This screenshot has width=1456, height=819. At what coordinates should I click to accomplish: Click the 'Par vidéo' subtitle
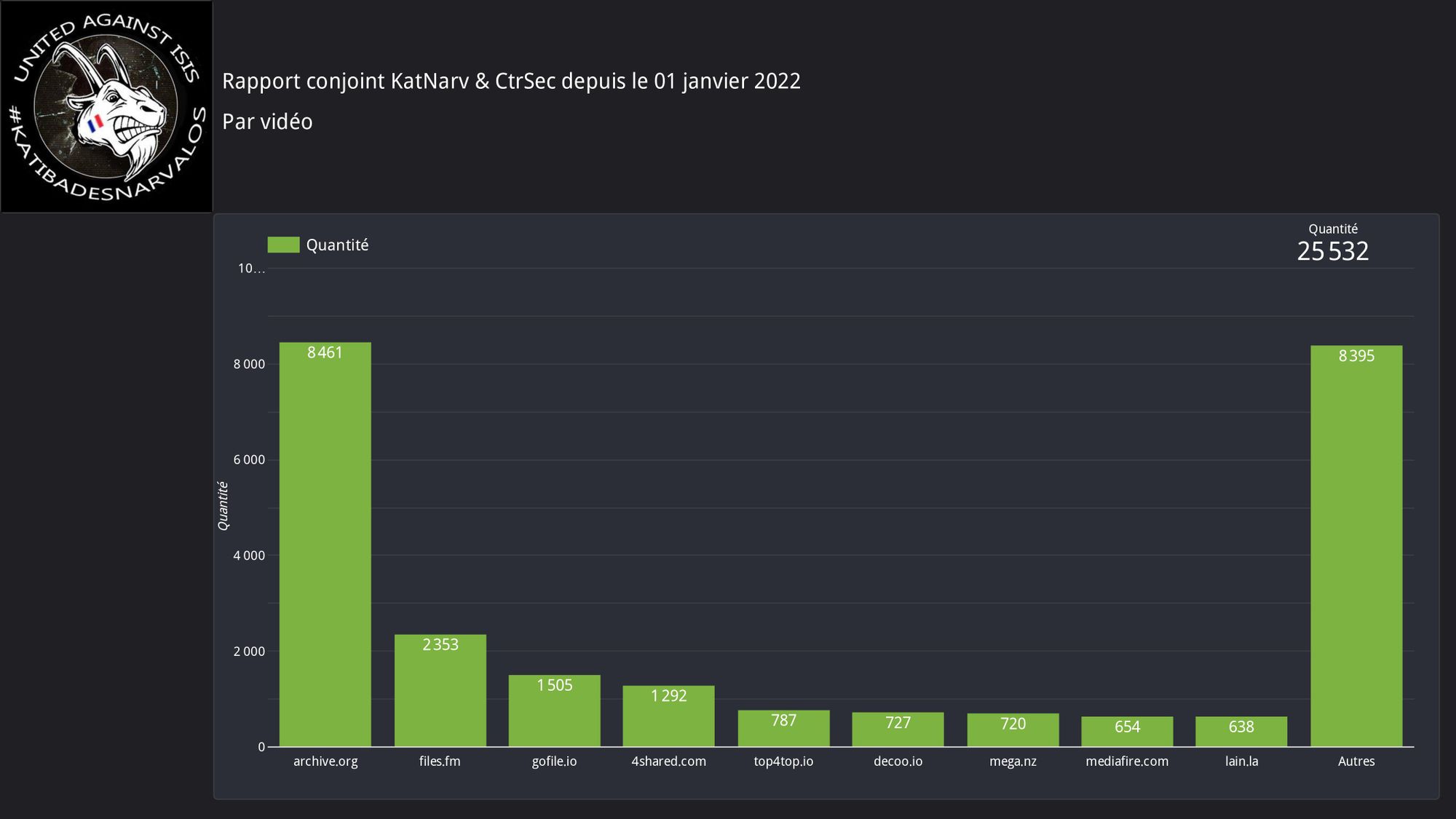[267, 122]
